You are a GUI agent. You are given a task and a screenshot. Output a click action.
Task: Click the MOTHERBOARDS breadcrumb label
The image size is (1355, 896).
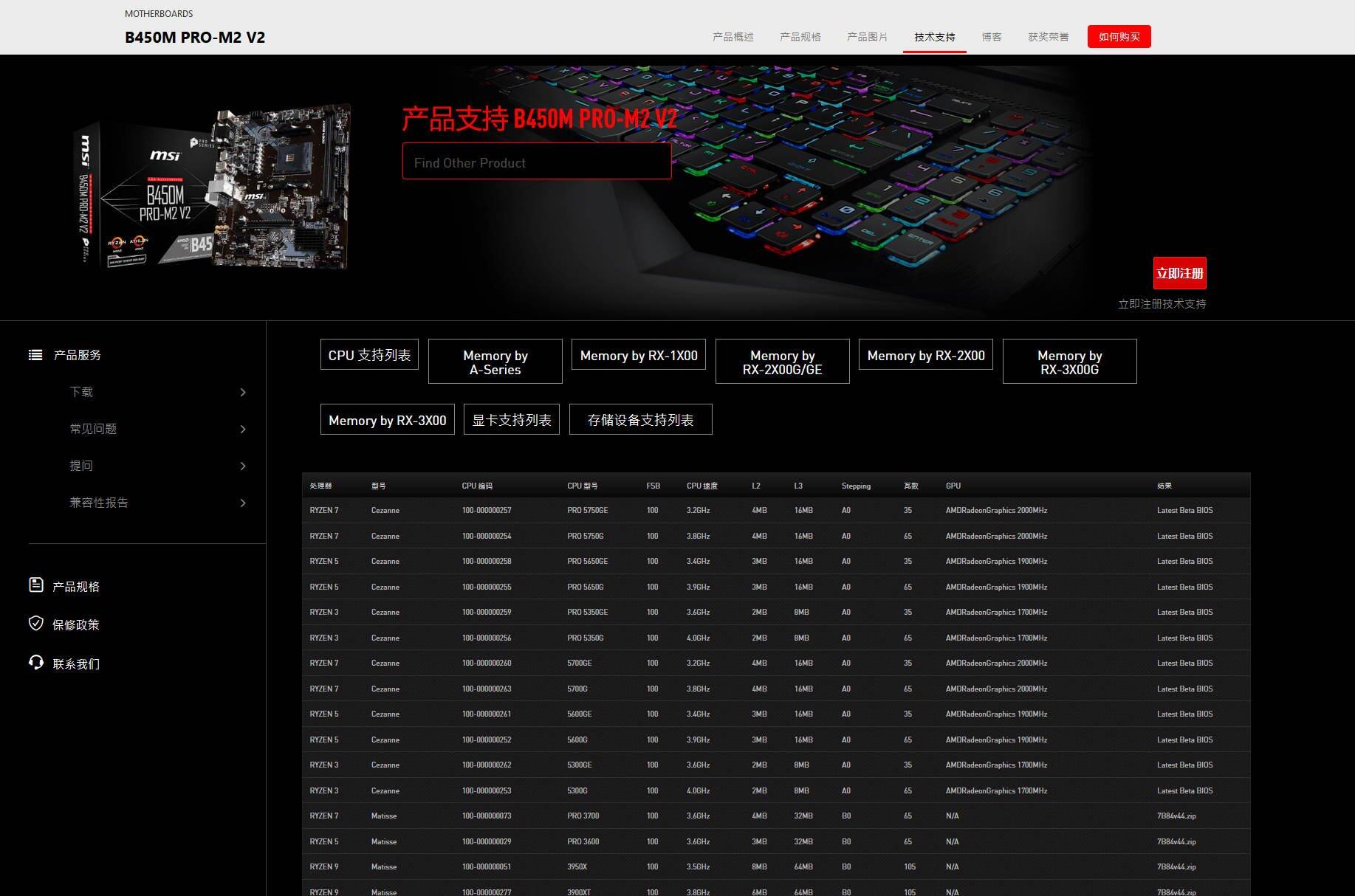[159, 13]
